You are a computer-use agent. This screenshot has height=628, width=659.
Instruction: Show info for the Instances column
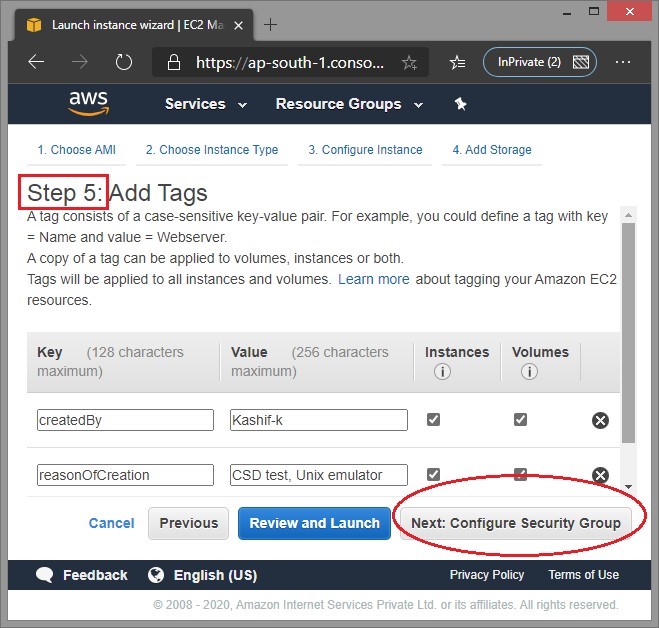(442, 372)
